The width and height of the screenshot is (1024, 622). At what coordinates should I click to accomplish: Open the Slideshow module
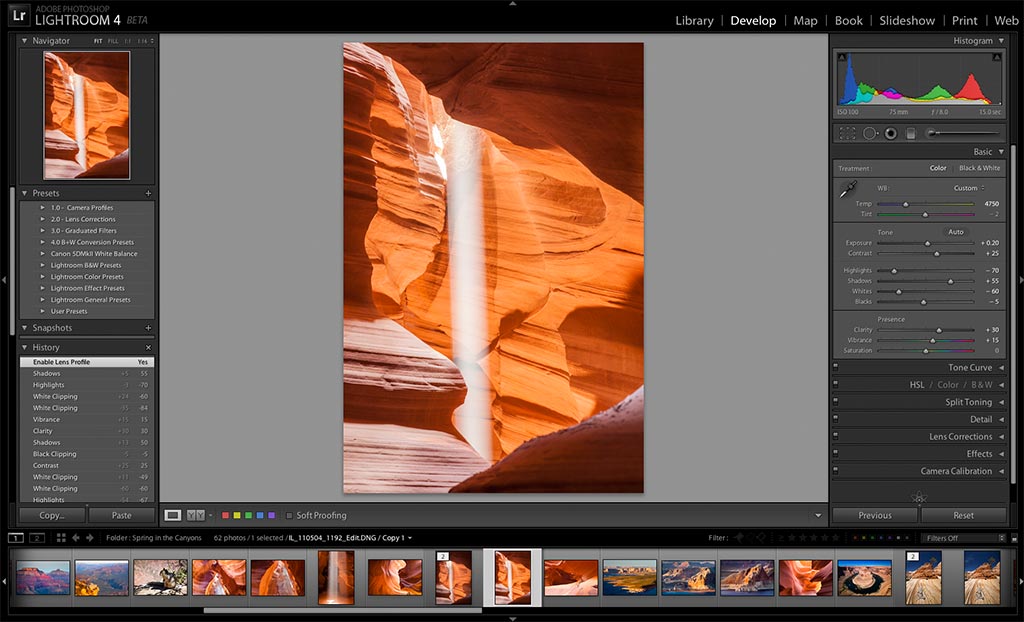click(x=907, y=20)
